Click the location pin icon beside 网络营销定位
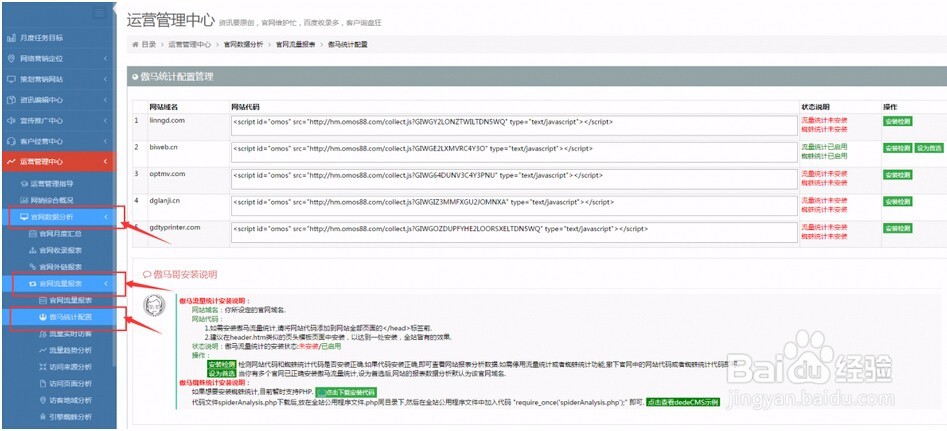 [11, 59]
